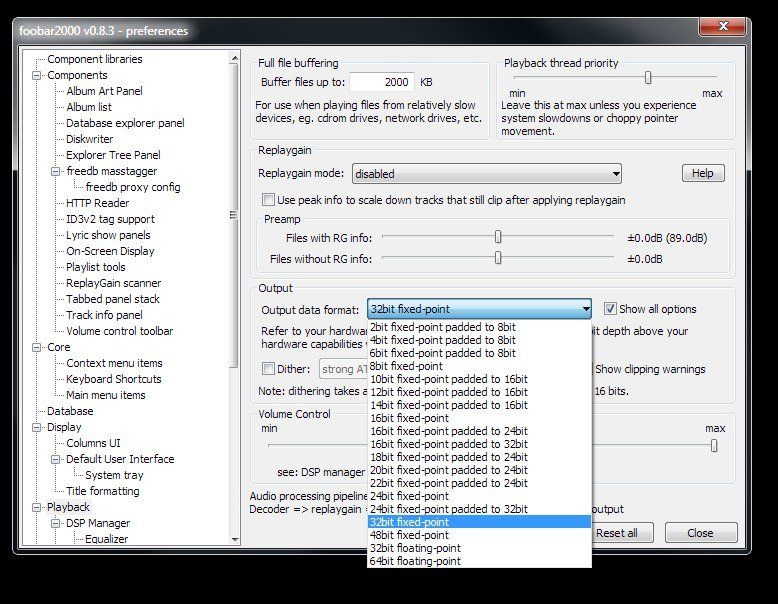
Task: Collapse the Display tree node
Action: click(36, 427)
